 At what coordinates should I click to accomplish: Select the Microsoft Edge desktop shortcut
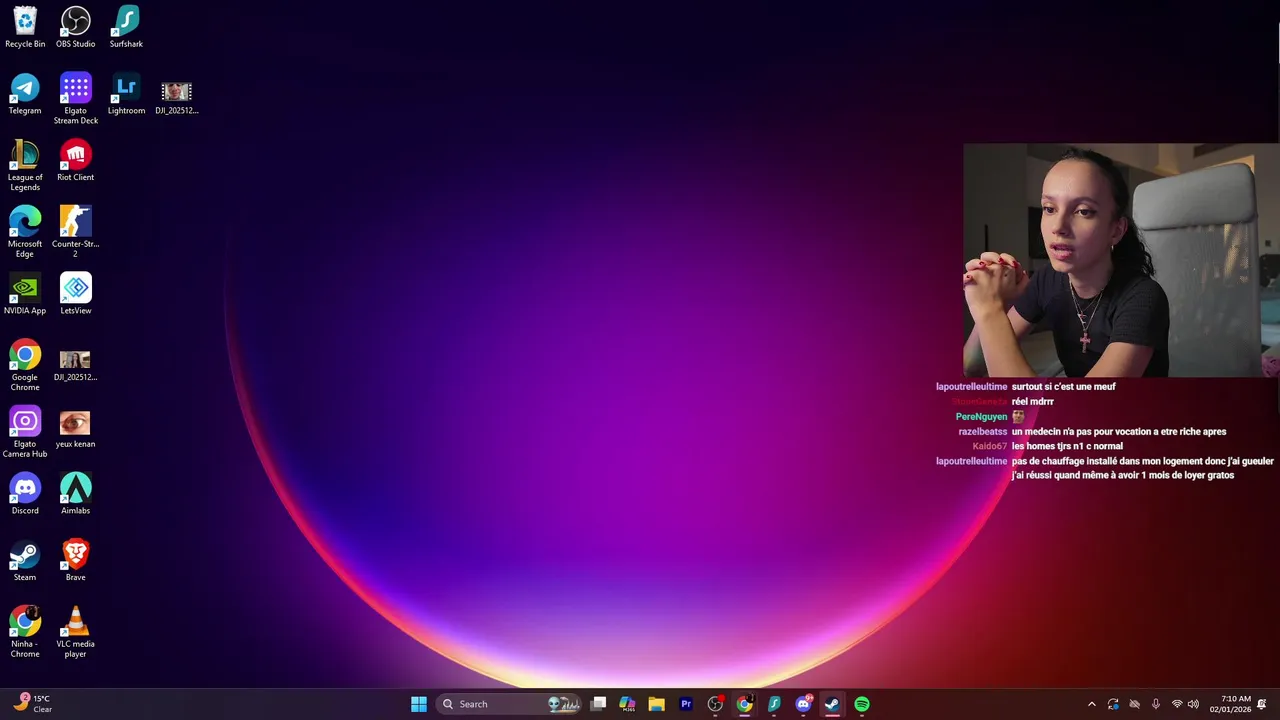(25, 232)
